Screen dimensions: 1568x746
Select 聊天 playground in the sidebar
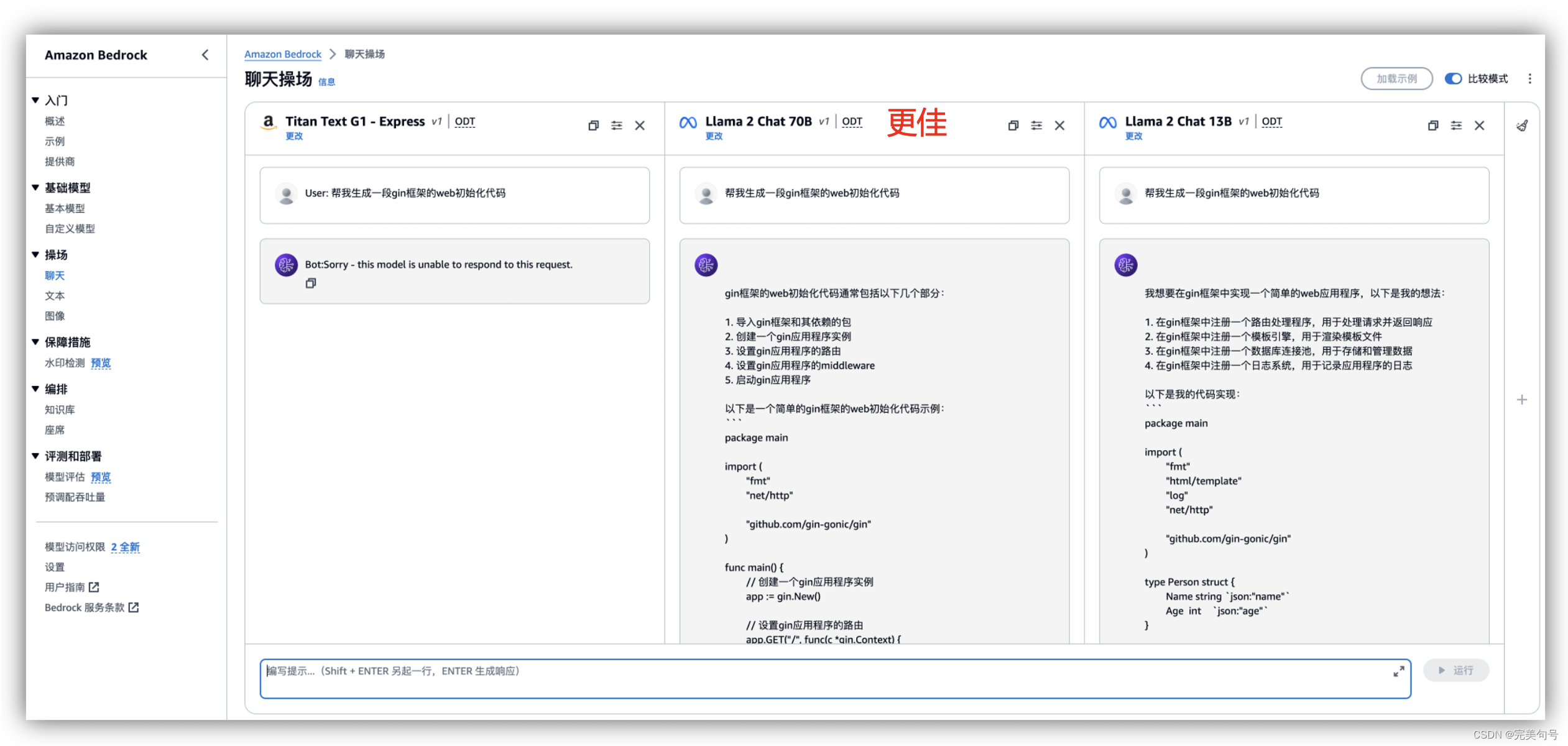click(x=55, y=275)
